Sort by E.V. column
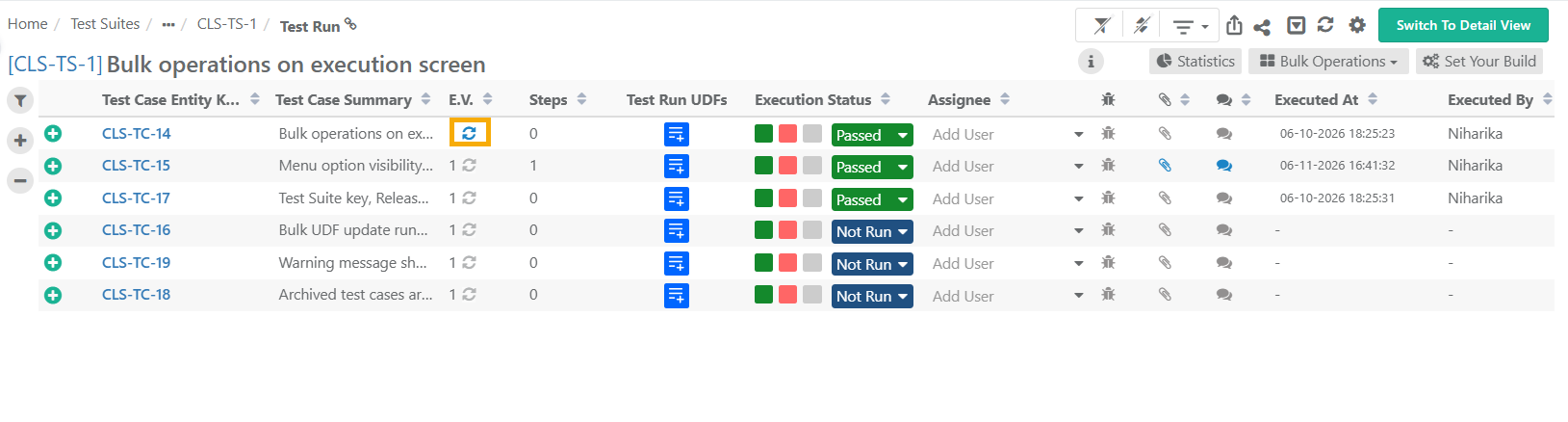Screen dimensions: 1568x422 click(487, 99)
